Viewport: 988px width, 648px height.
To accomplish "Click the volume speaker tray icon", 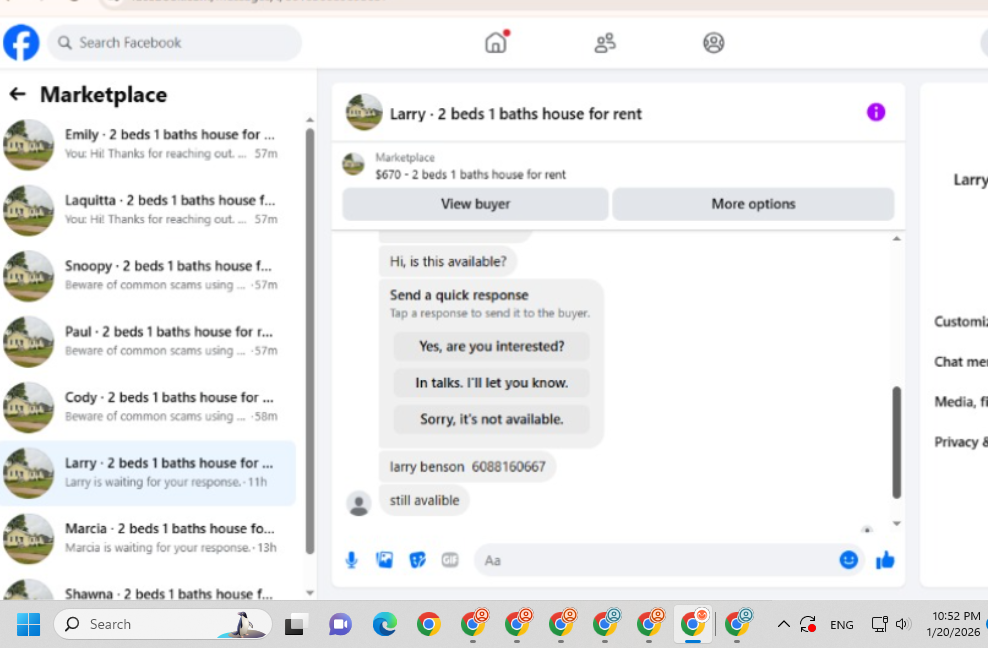I will coord(902,624).
